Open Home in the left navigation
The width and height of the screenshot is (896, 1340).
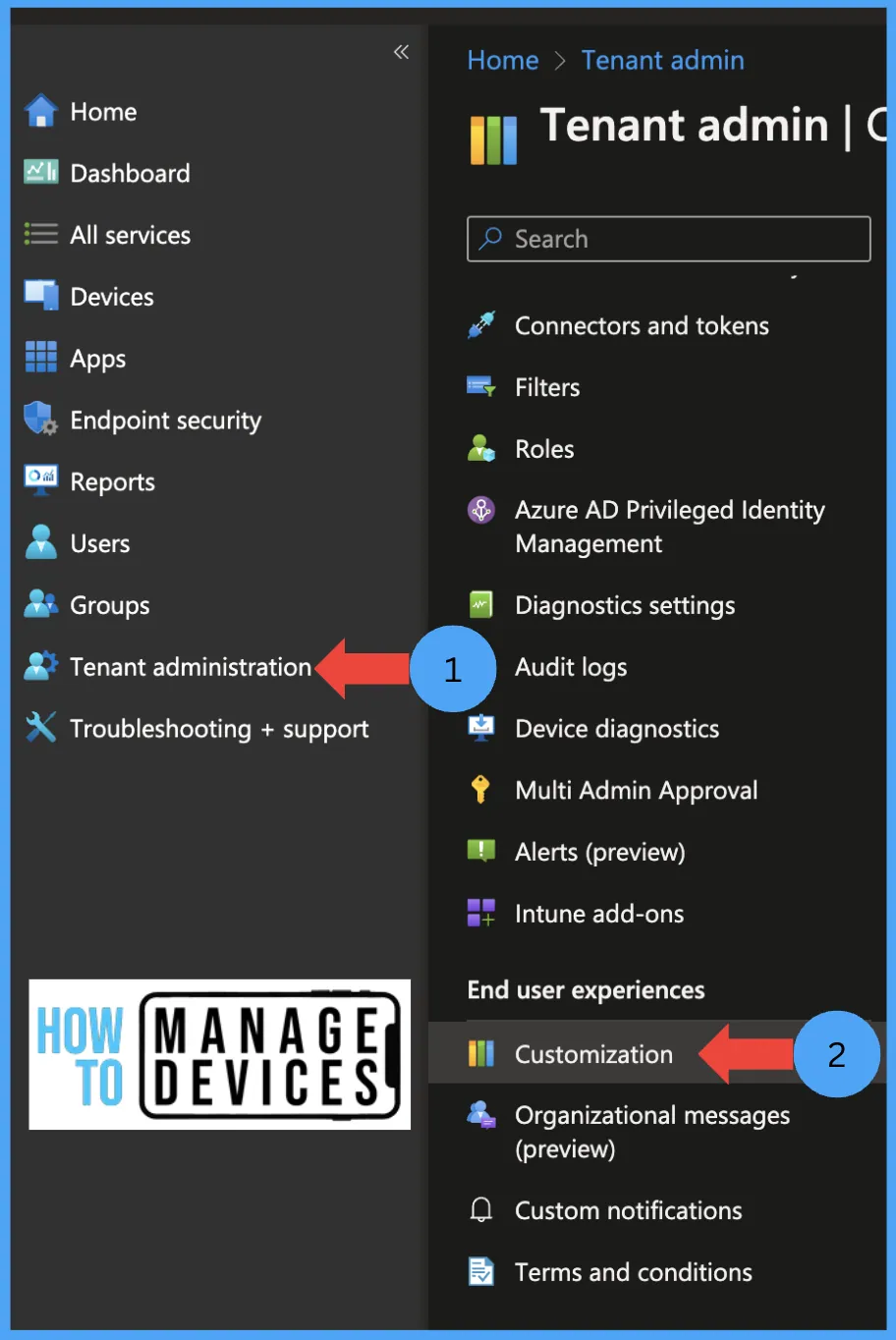pos(103,112)
